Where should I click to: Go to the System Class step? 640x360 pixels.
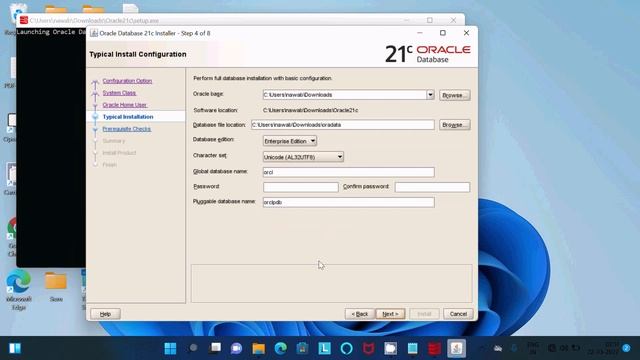tap(119, 93)
